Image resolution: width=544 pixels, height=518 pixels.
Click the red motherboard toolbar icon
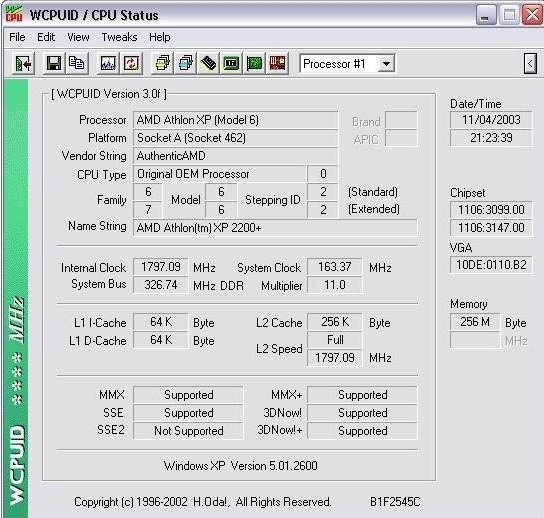pyautogui.click(x=277, y=63)
